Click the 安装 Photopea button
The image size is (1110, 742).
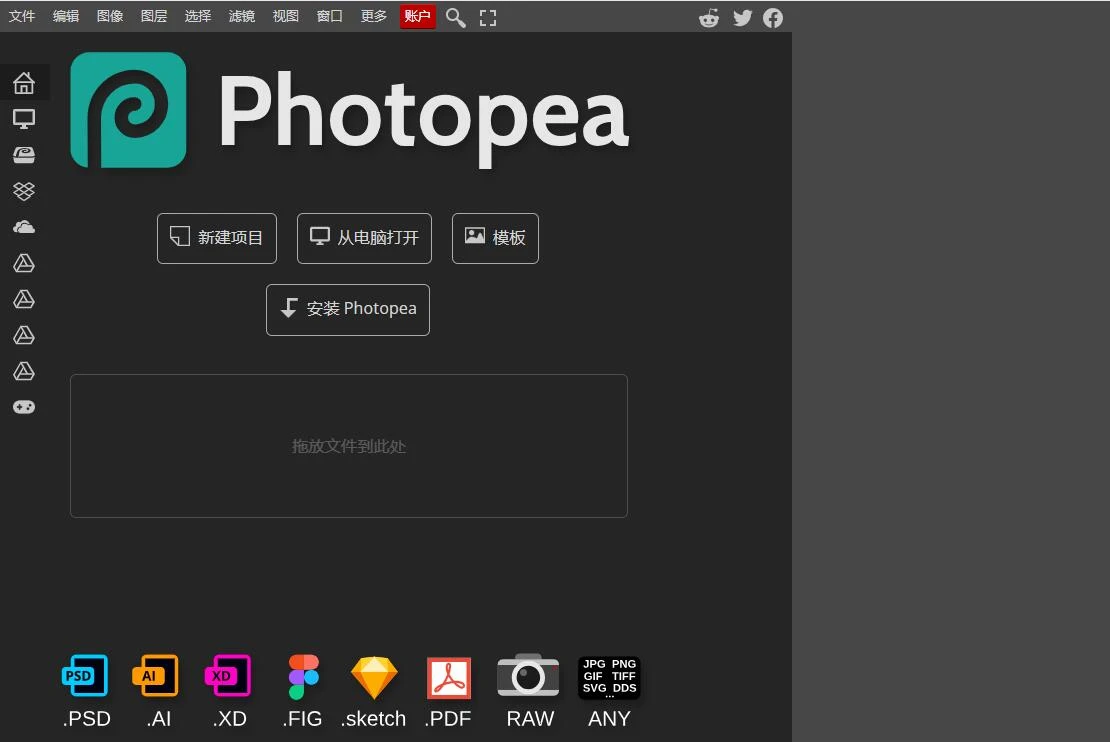[x=348, y=309]
